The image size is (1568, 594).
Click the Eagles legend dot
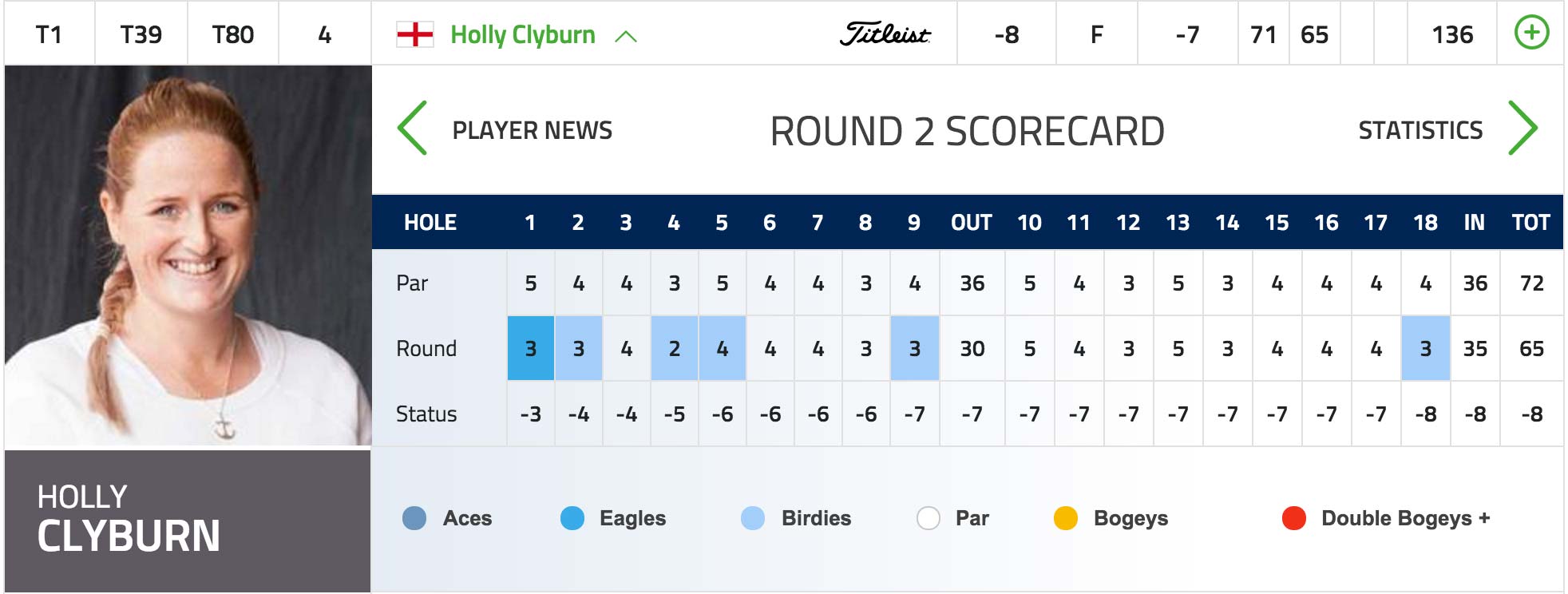click(x=572, y=518)
